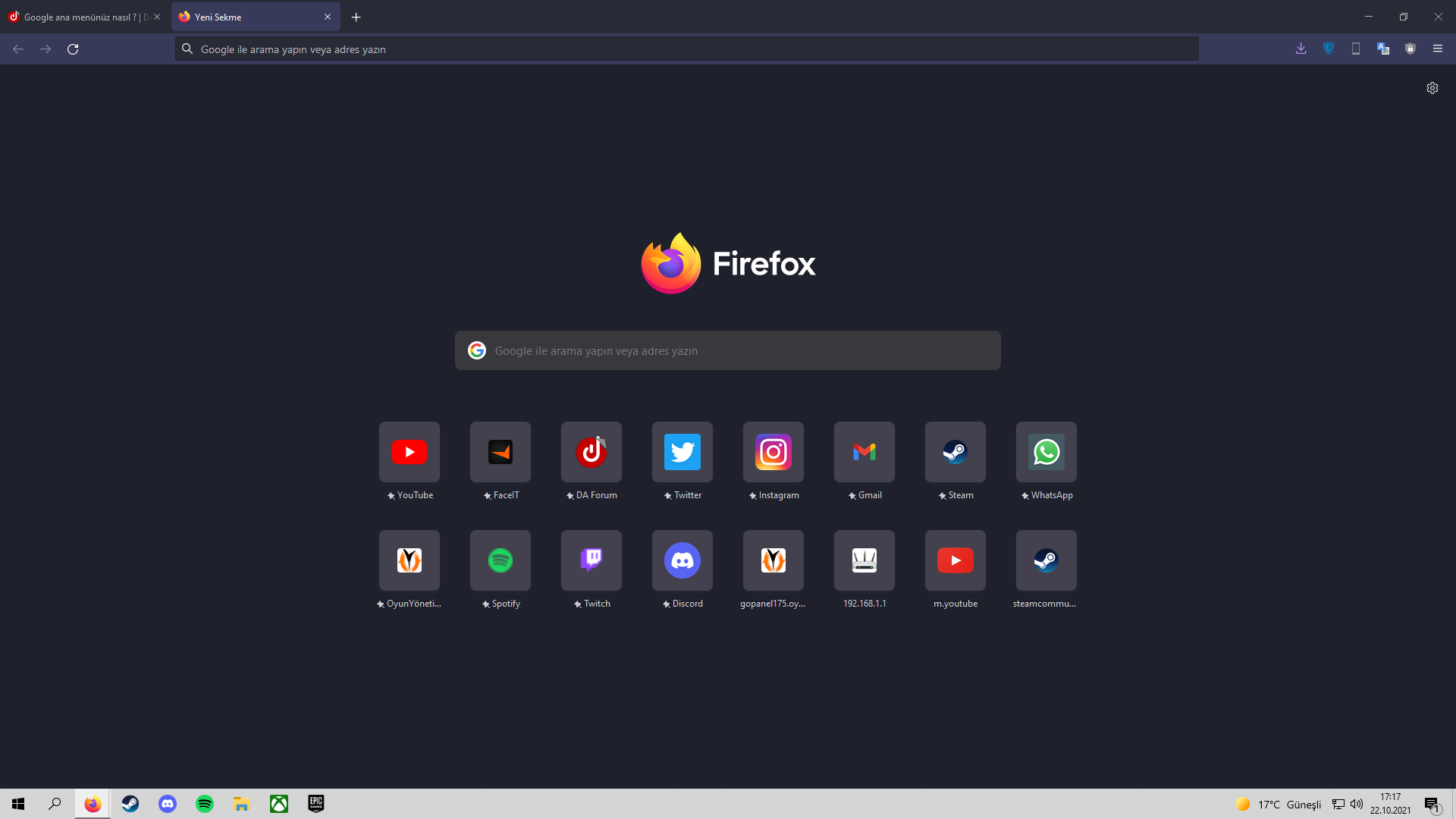Open File Explorer from the taskbar
The image size is (1456, 819).
point(242,804)
